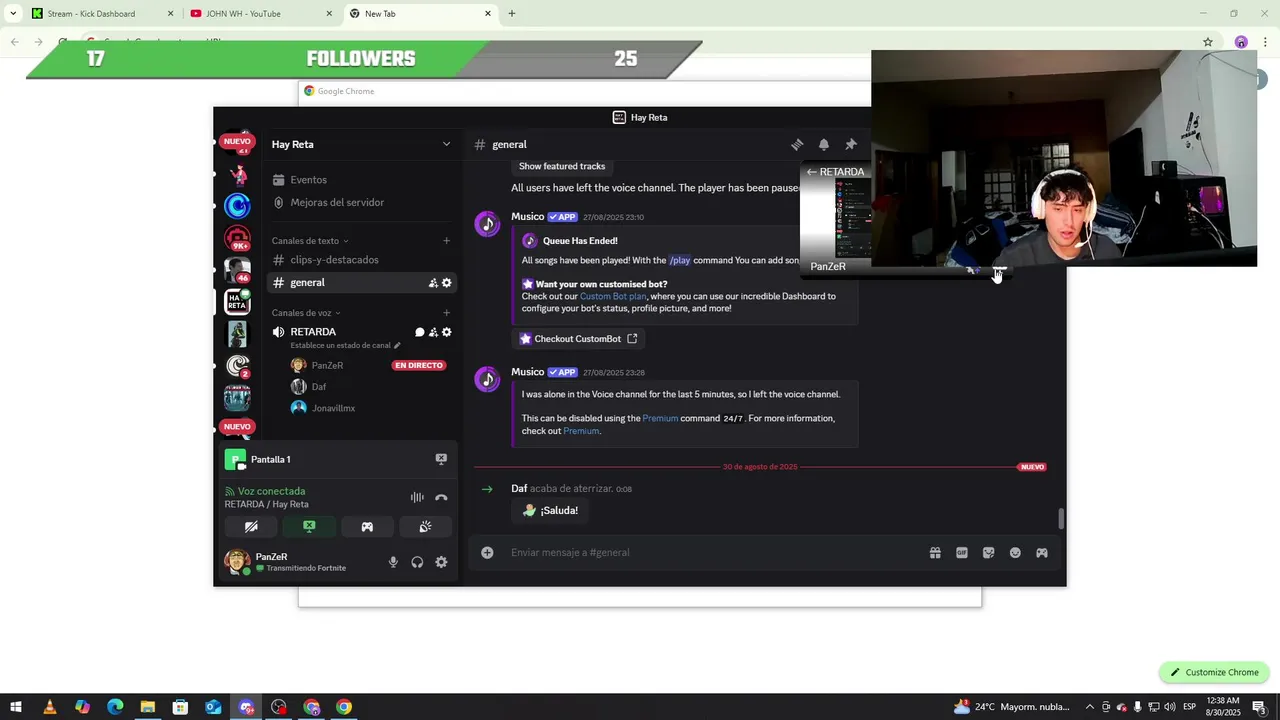1280x720 pixels.
Task: Switch to Stream - Kick Dashboard tab
Action: pyautogui.click(x=103, y=13)
